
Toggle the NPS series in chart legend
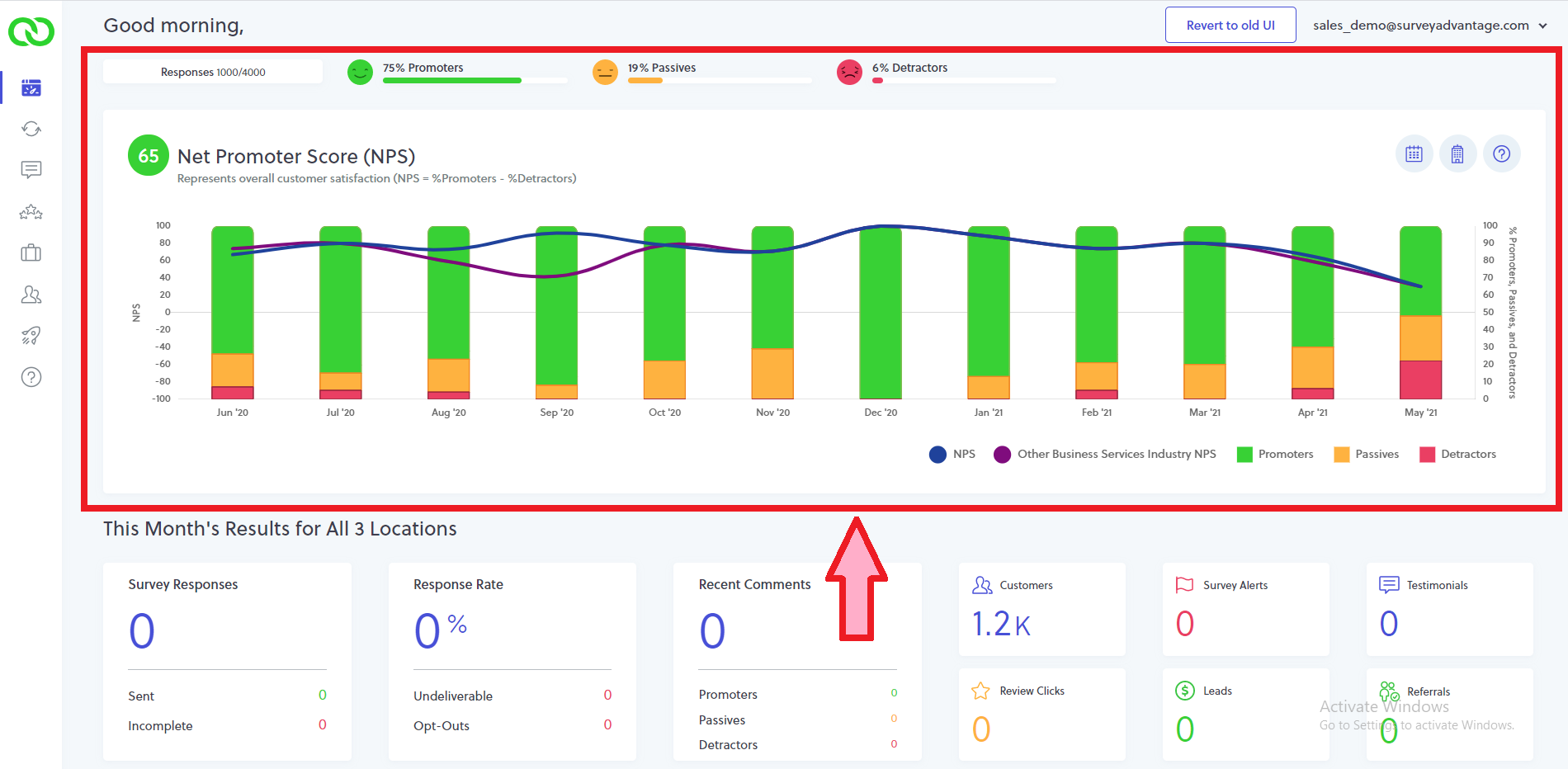[952, 455]
